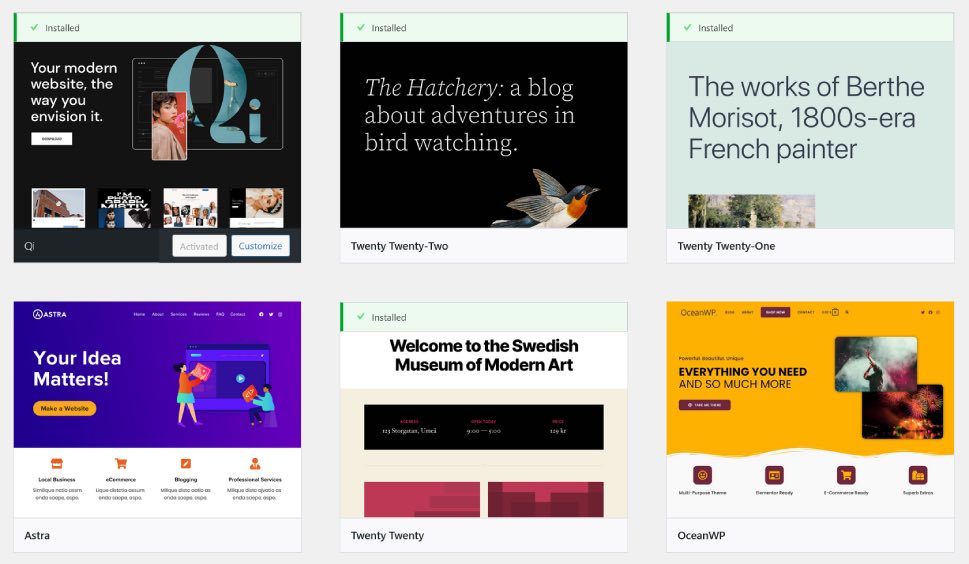Click Blogging icon in Astra preview

185,463
